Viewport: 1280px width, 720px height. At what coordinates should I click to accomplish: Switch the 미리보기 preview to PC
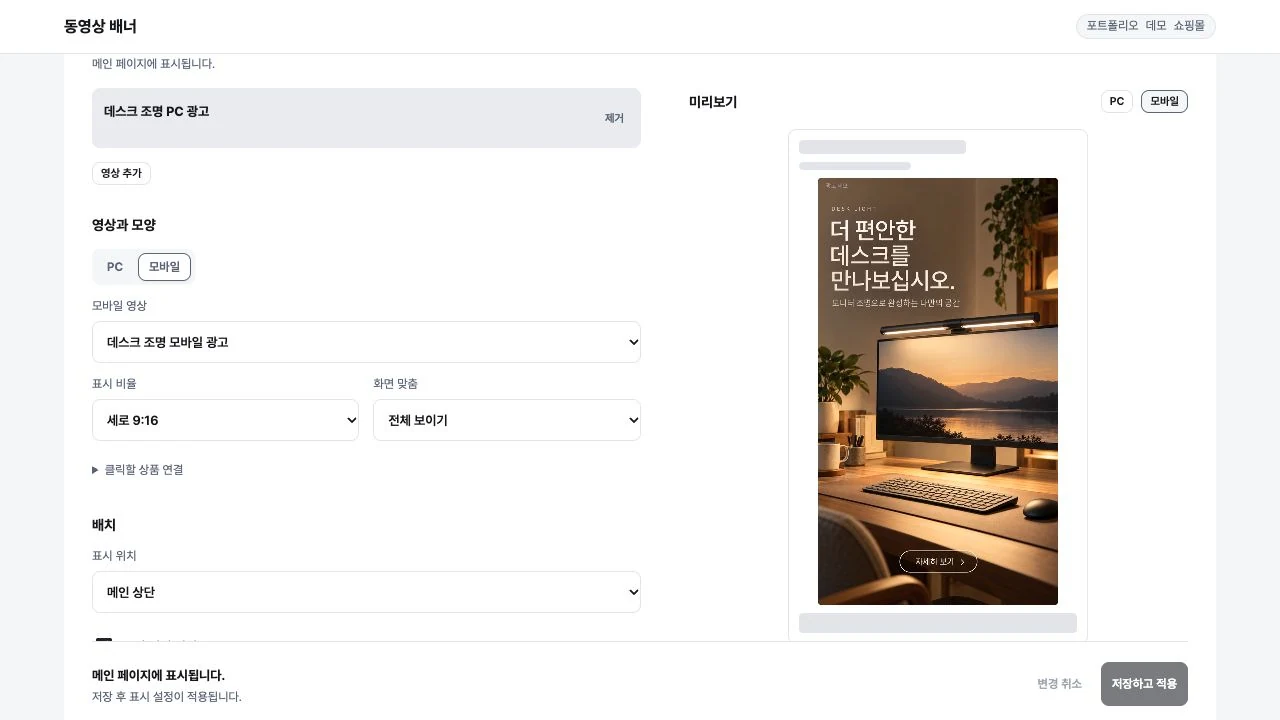[1117, 101]
